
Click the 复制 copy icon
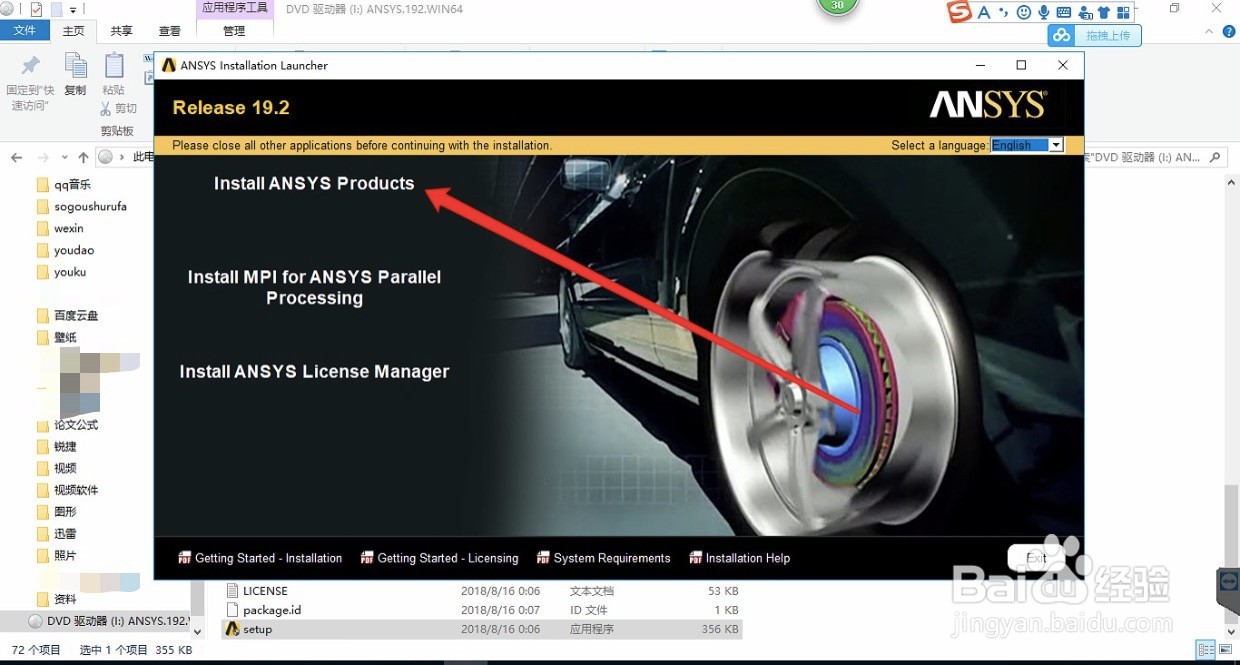tap(75, 66)
